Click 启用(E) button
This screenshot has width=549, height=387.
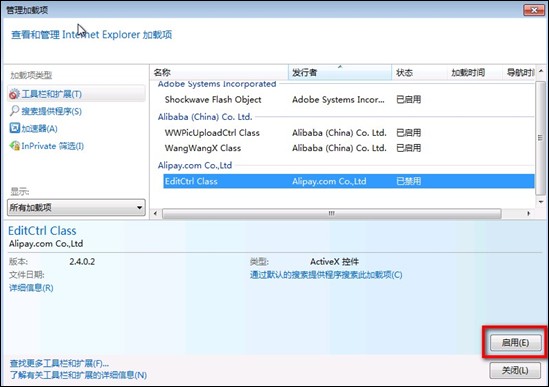point(515,343)
